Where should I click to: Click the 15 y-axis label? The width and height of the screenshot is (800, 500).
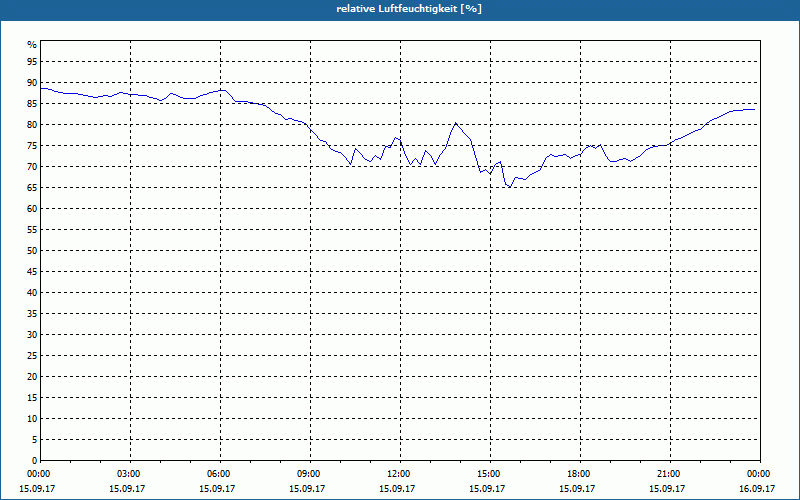click(32, 398)
